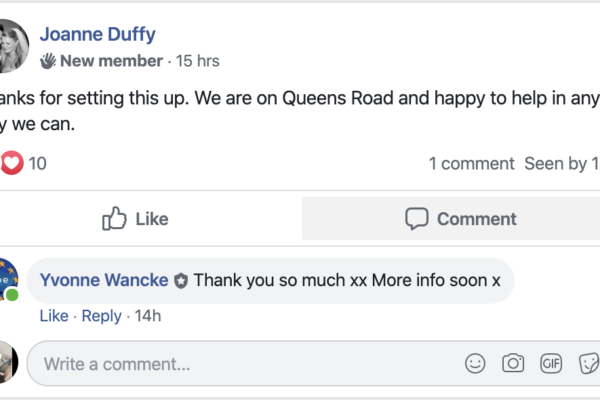Viewport: 600px width, 400px height.
Task: Open Yvonne Wancke's profile name link
Action: coord(104,280)
